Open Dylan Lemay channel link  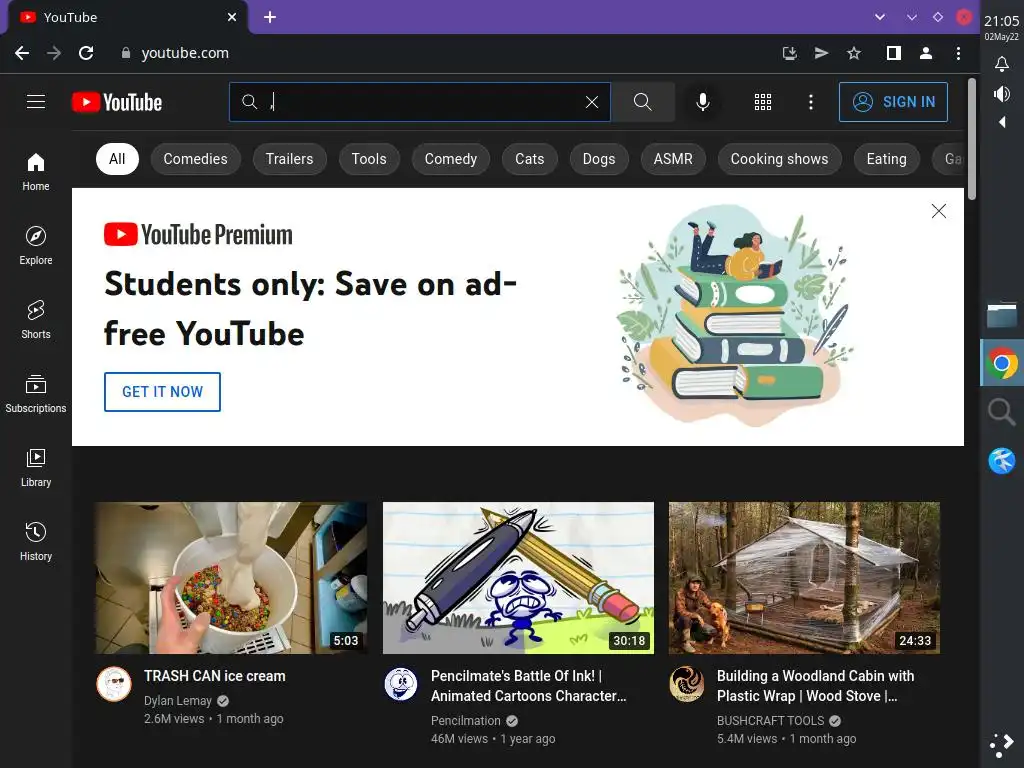(178, 701)
